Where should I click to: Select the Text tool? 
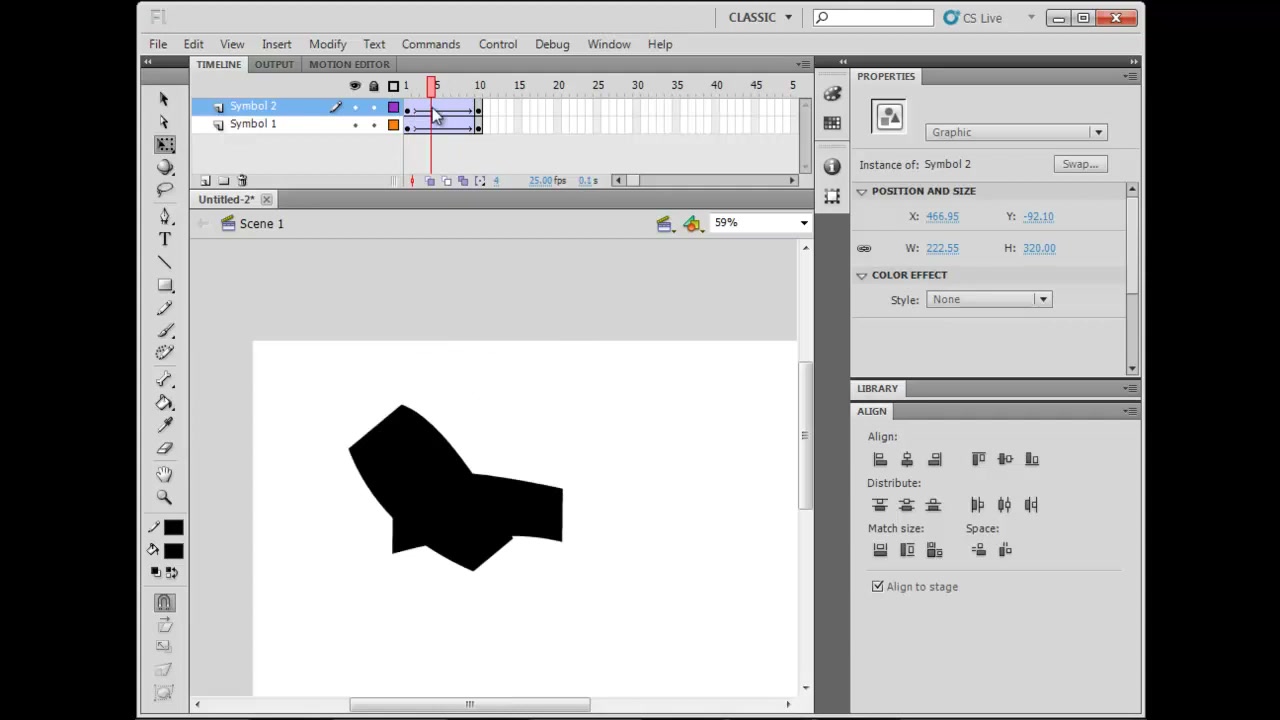point(165,240)
